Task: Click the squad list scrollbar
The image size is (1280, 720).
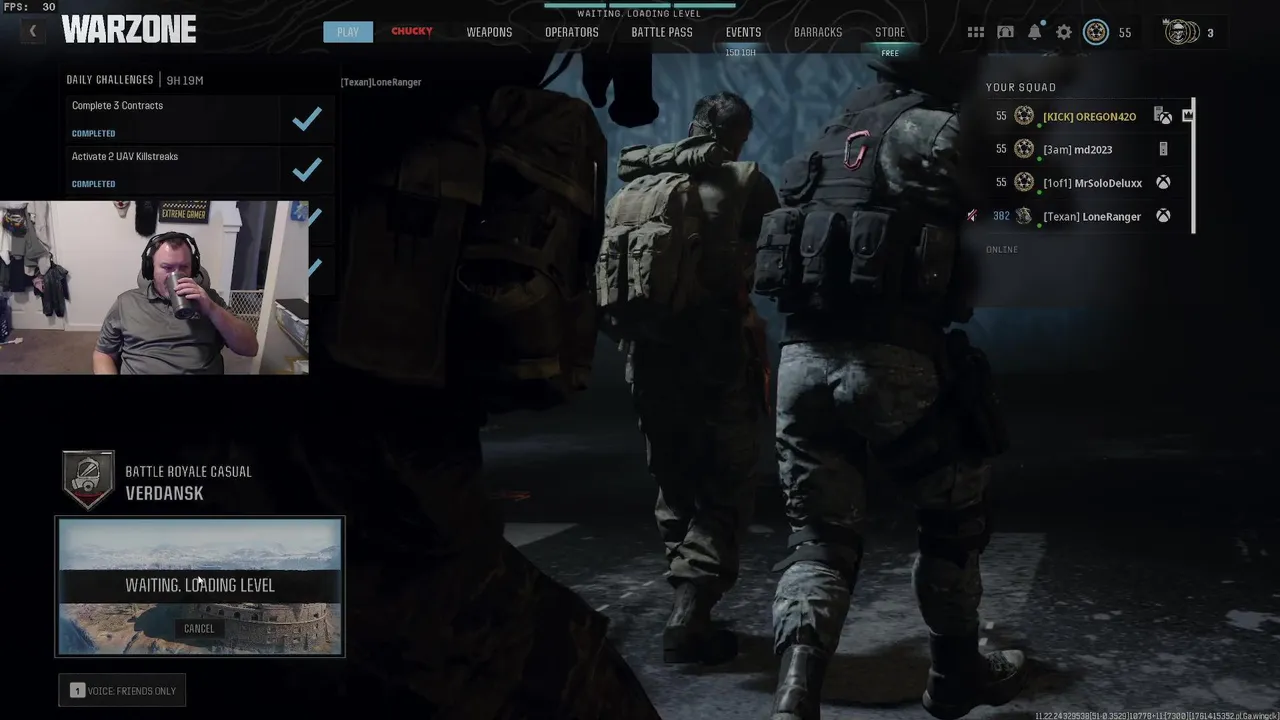Action: point(1193,165)
